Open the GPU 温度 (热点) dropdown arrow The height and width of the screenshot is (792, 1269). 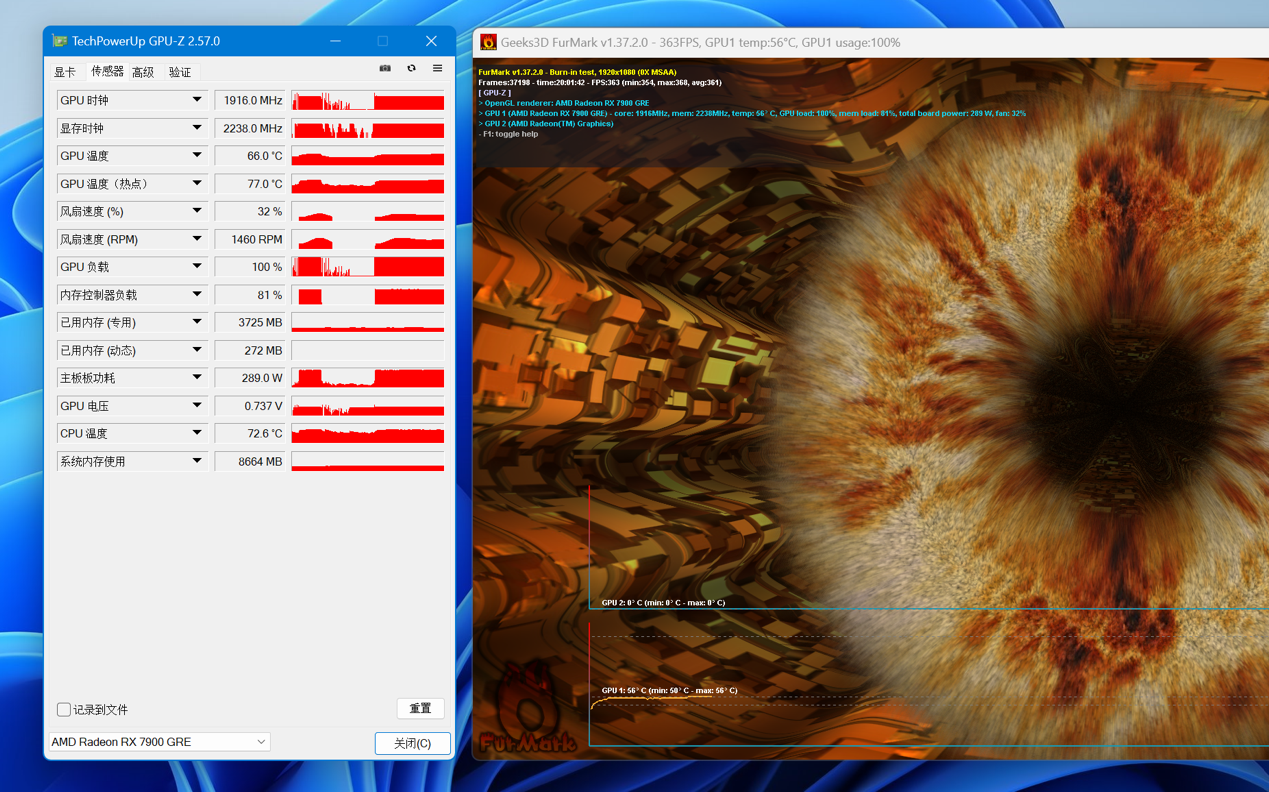(x=197, y=184)
